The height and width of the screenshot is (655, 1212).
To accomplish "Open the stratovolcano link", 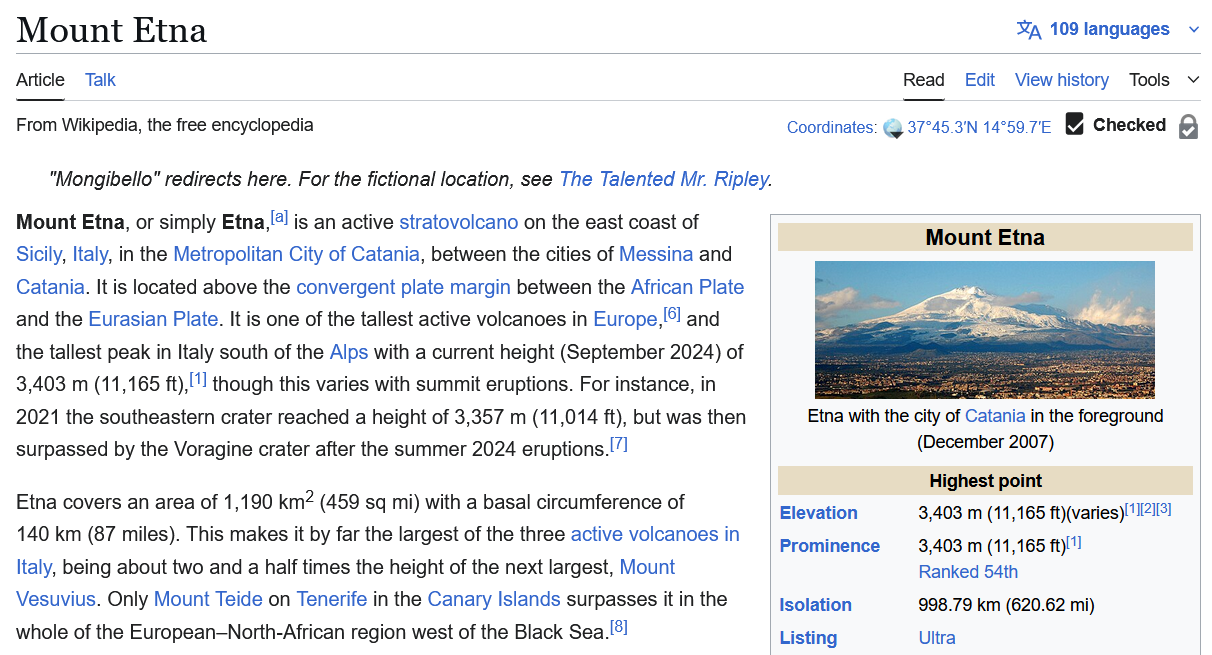I will (x=459, y=222).
